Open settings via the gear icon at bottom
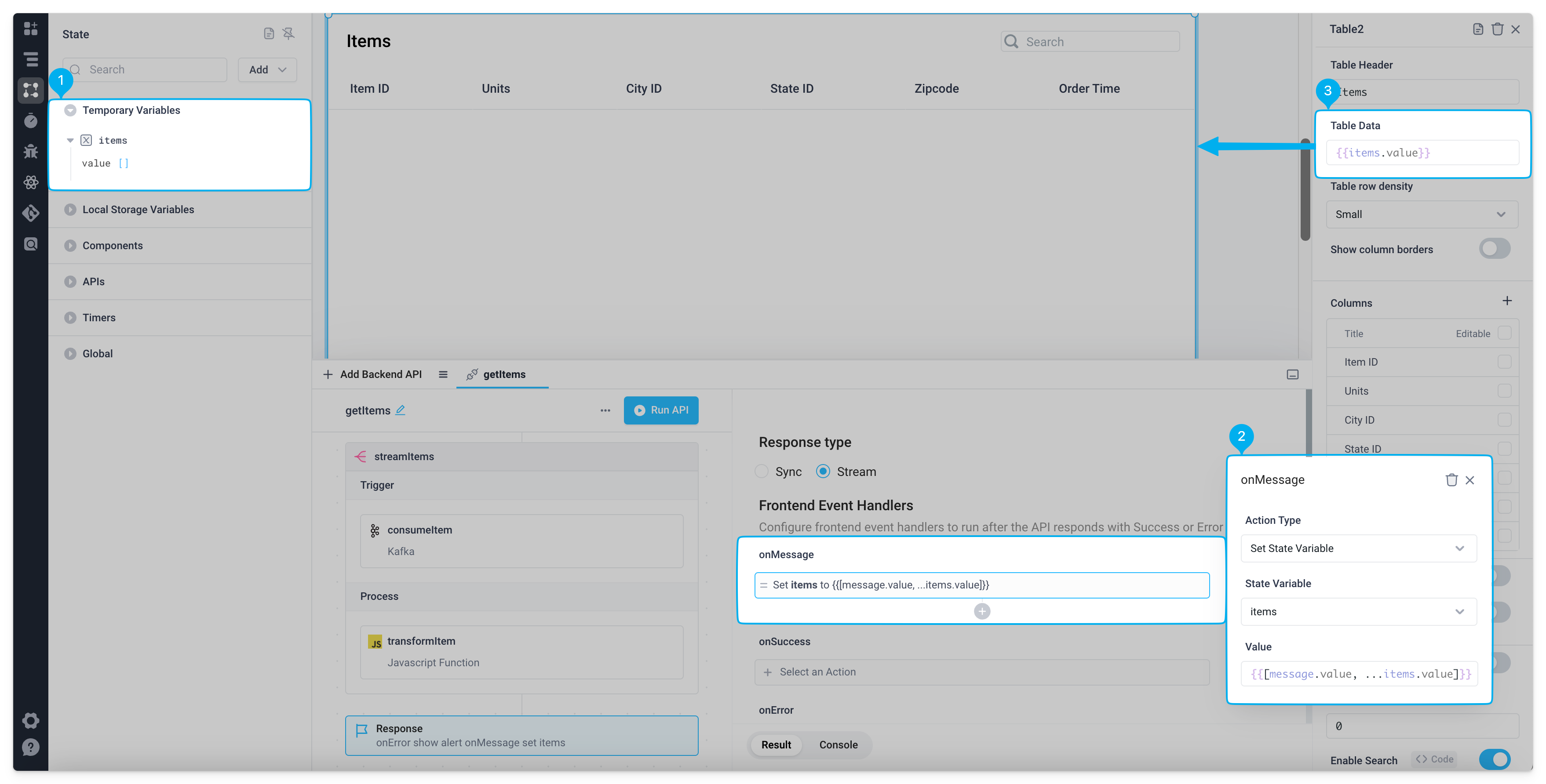This screenshot has width=1546, height=784. coord(31,720)
